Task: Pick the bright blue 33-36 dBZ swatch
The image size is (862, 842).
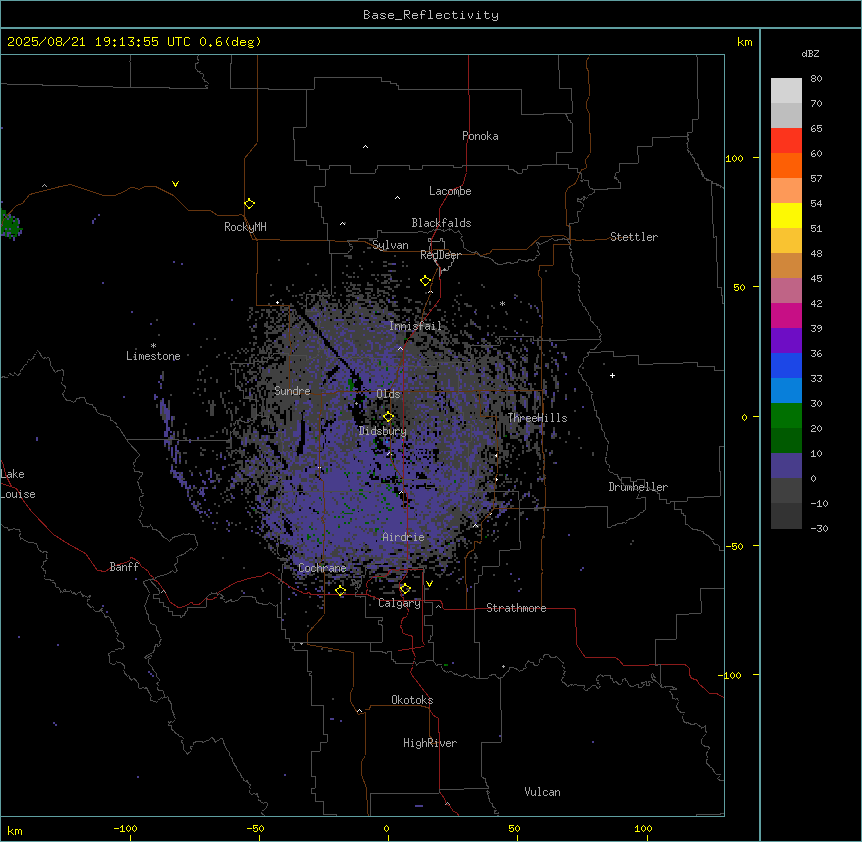Action: pos(786,365)
